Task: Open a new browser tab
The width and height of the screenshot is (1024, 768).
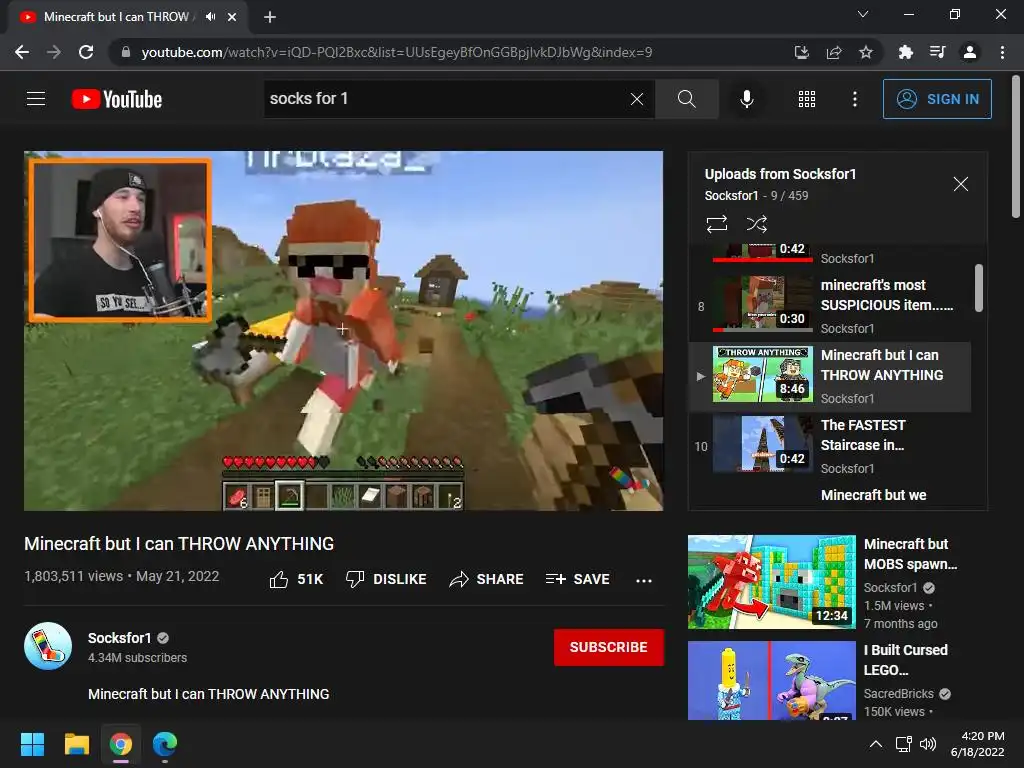Action: click(x=270, y=17)
